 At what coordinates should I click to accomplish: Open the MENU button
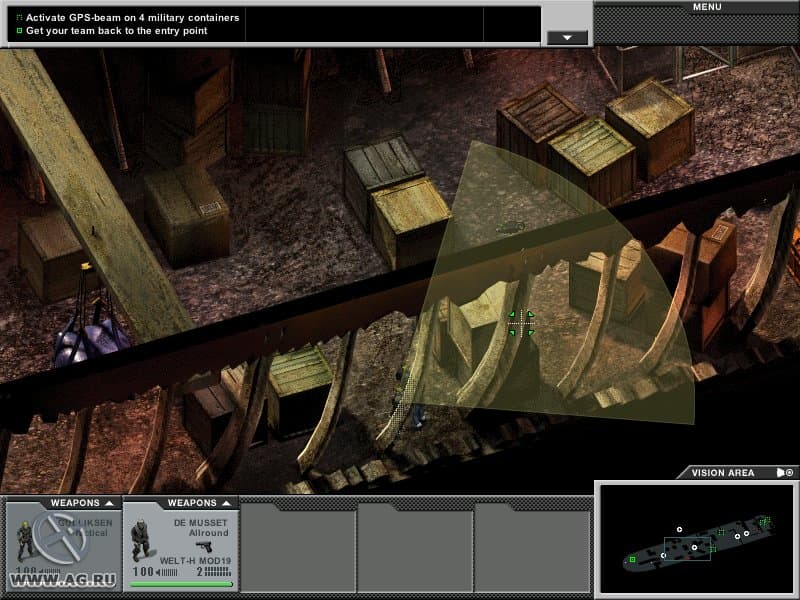pyautogui.click(x=707, y=7)
